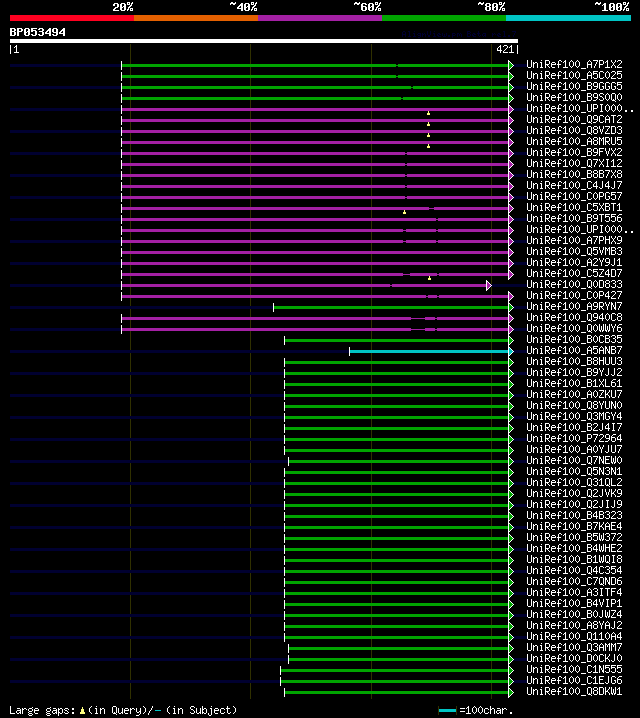Open hit UniRef100_A9RYN7

(574, 306)
